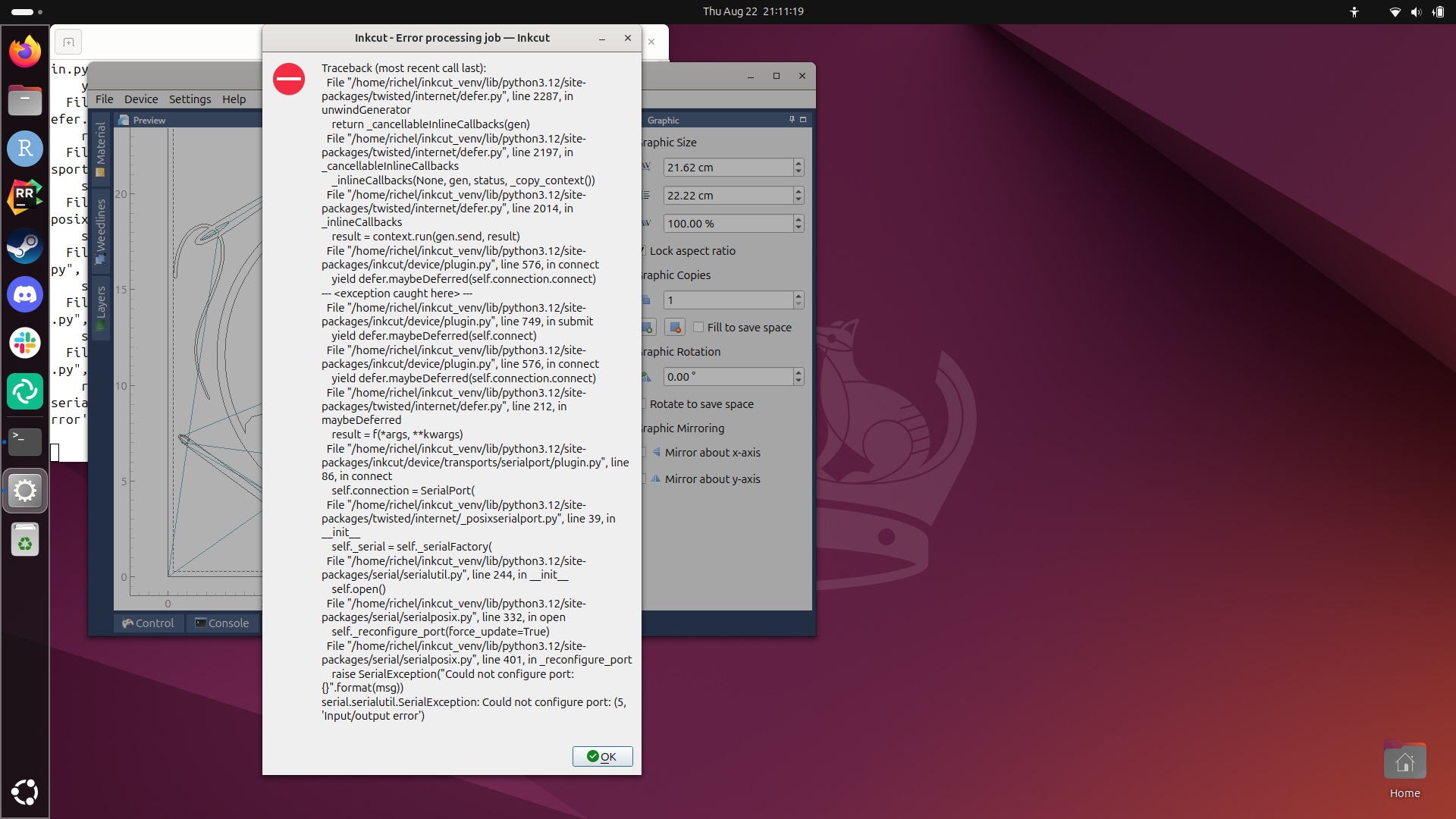Click 'self.connection = SerialPort(' line

(x=403, y=491)
